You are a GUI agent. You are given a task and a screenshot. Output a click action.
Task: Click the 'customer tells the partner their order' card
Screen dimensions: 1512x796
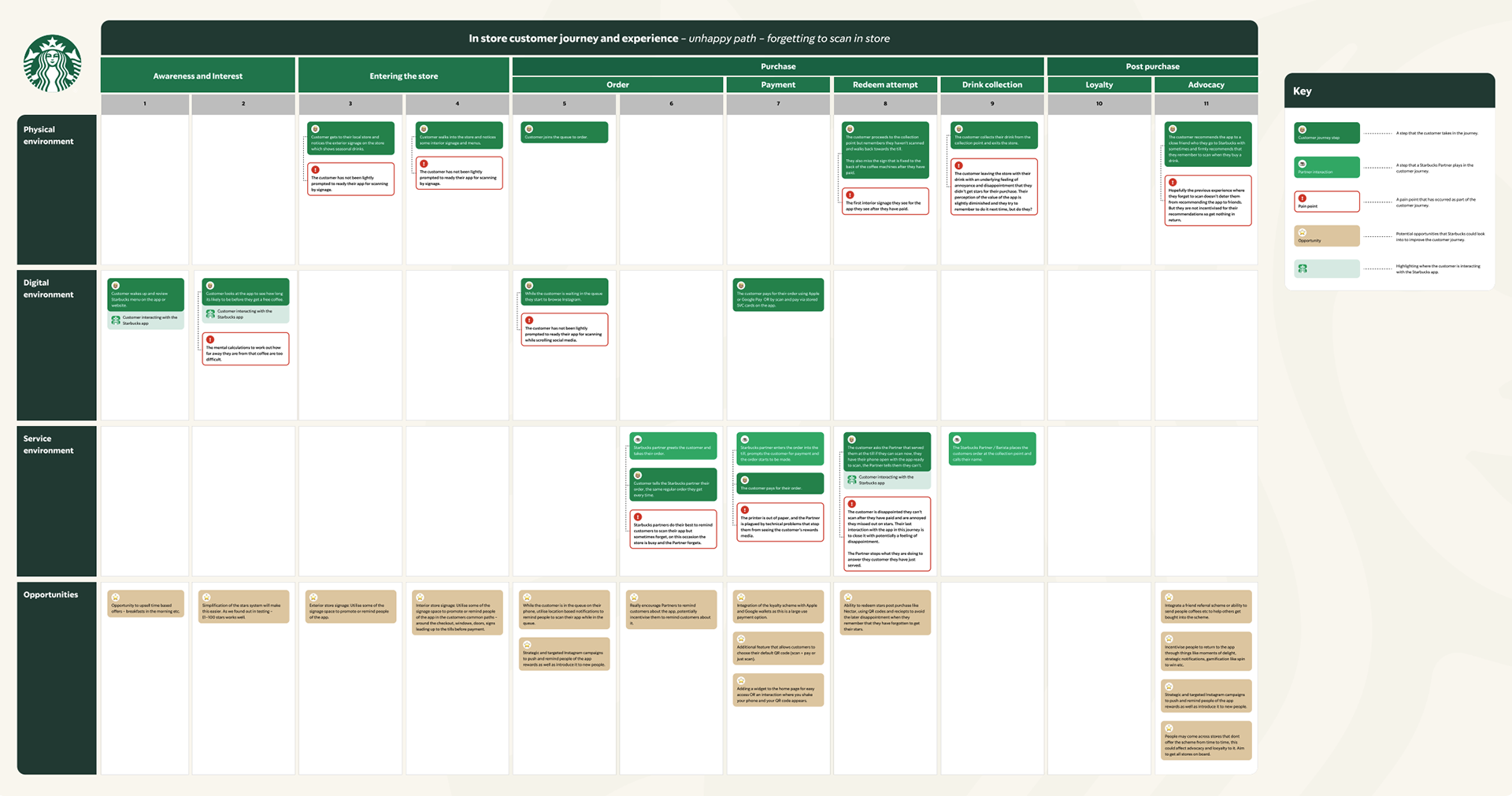673,484
